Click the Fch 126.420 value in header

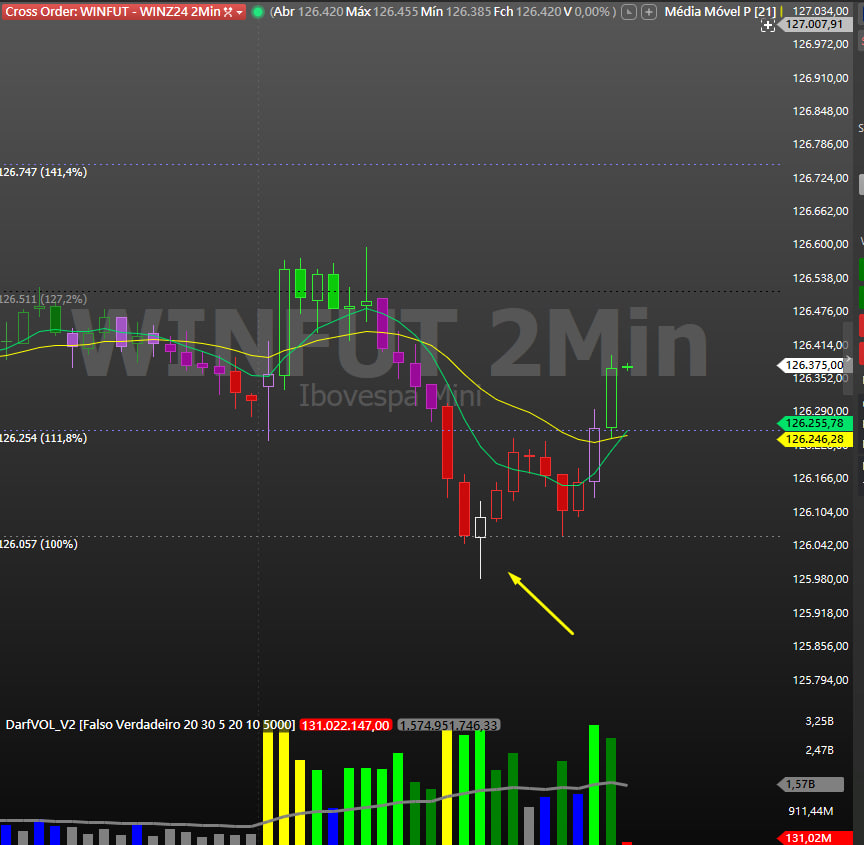pyautogui.click(x=528, y=12)
